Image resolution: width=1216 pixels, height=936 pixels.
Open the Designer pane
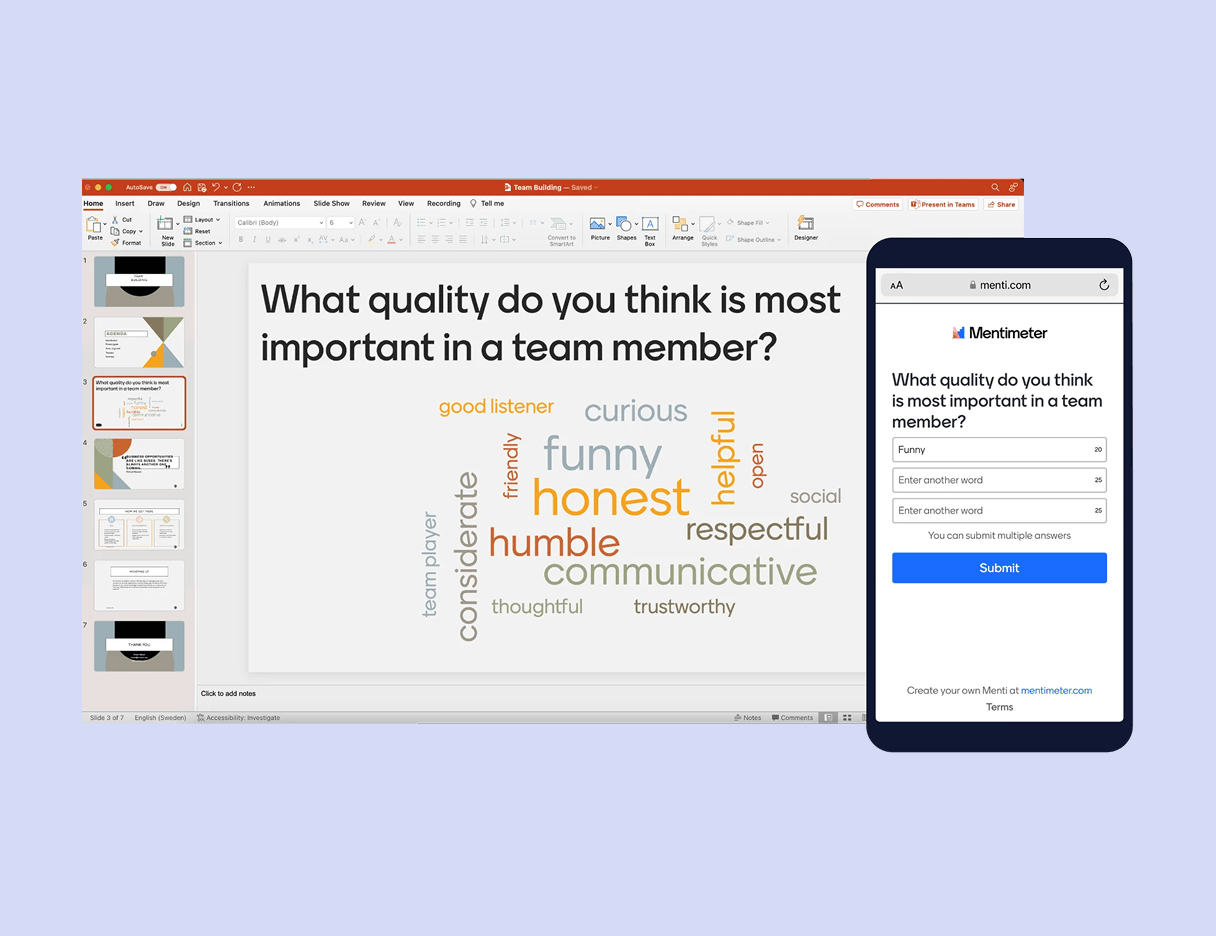click(806, 226)
